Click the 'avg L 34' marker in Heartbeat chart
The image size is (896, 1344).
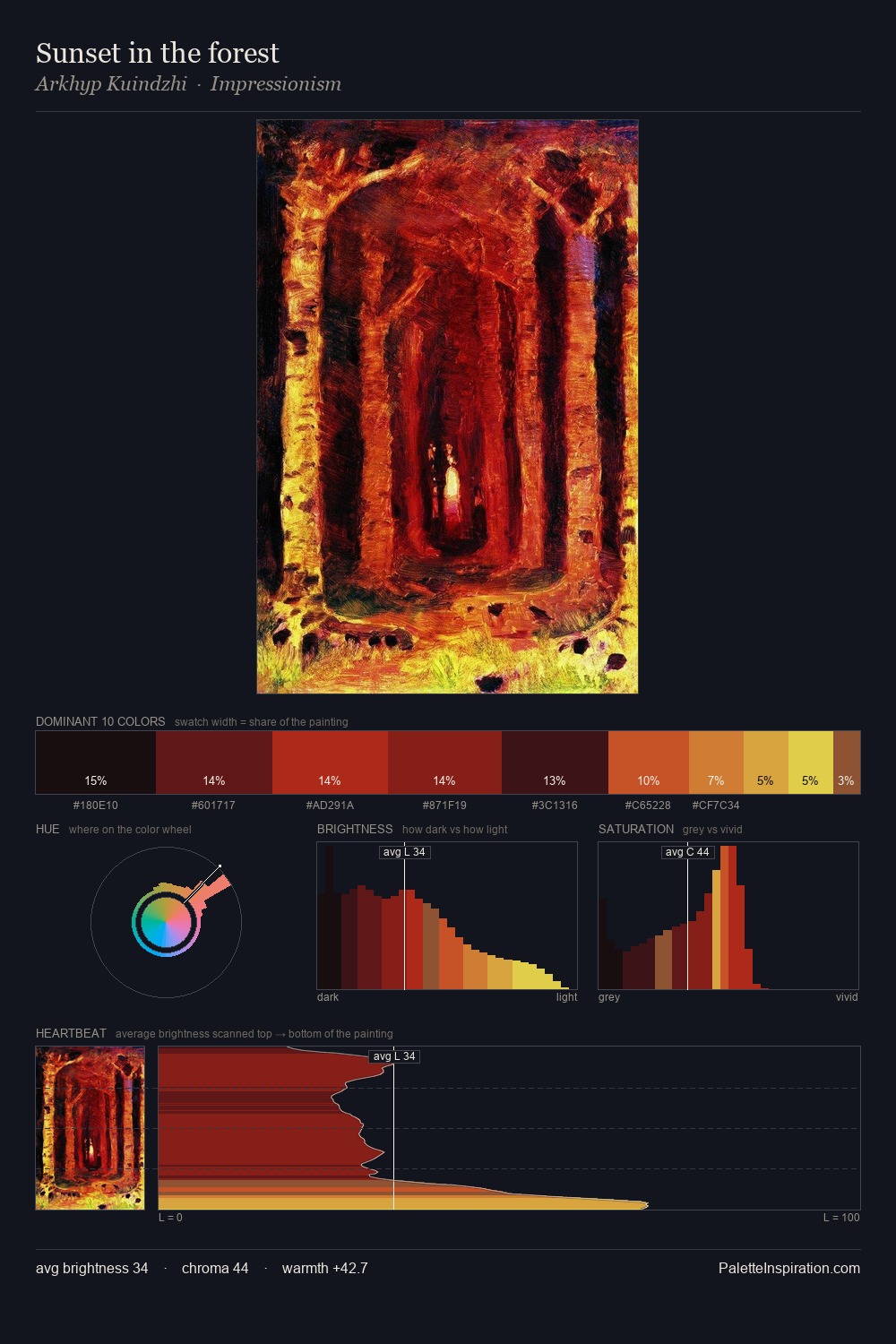click(x=394, y=1056)
